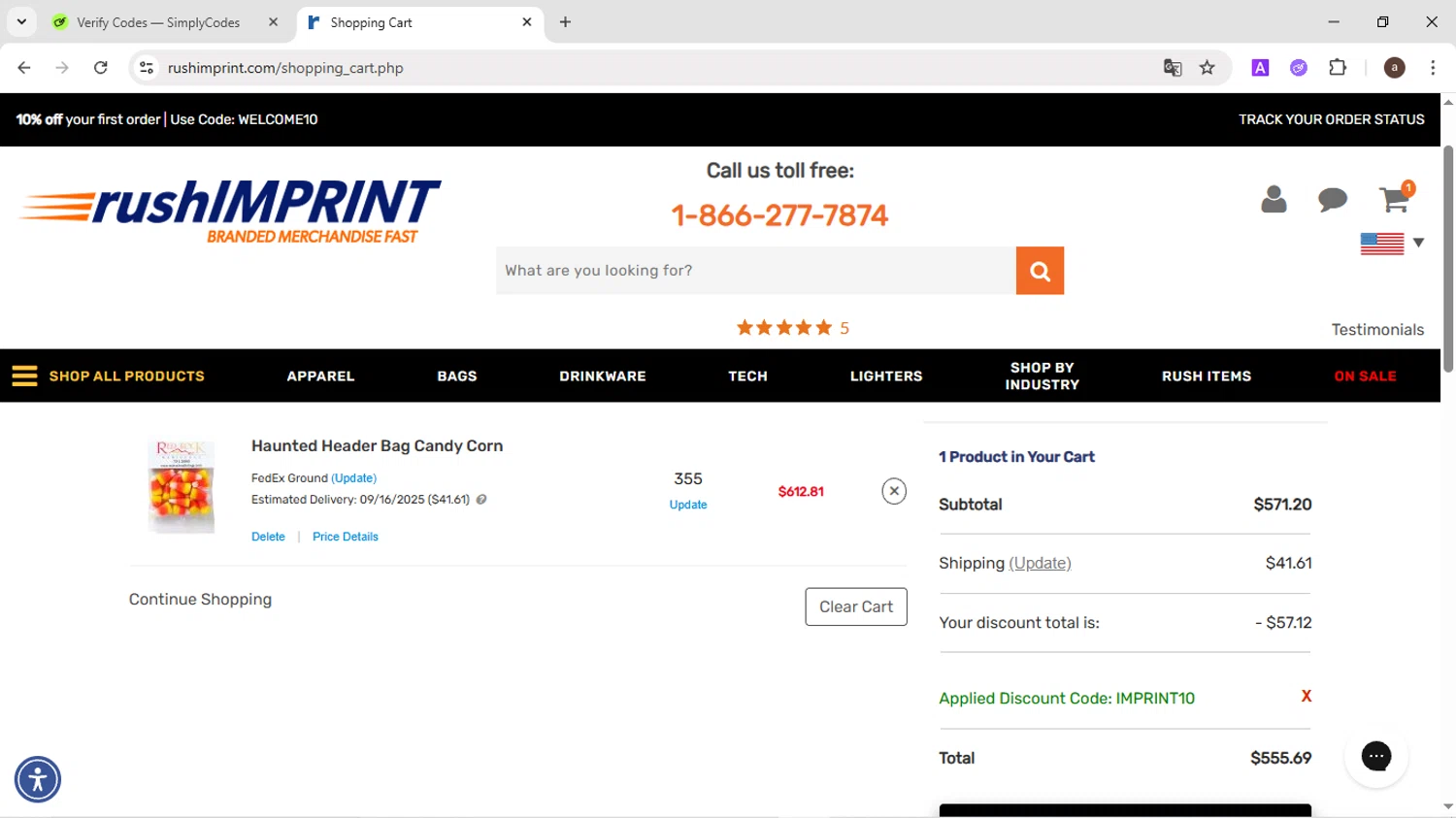Image resolution: width=1456 pixels, height=818 pixels.
Task: Open Rush Items menu
Action: pyautogui.click(x=1207, y=376)
